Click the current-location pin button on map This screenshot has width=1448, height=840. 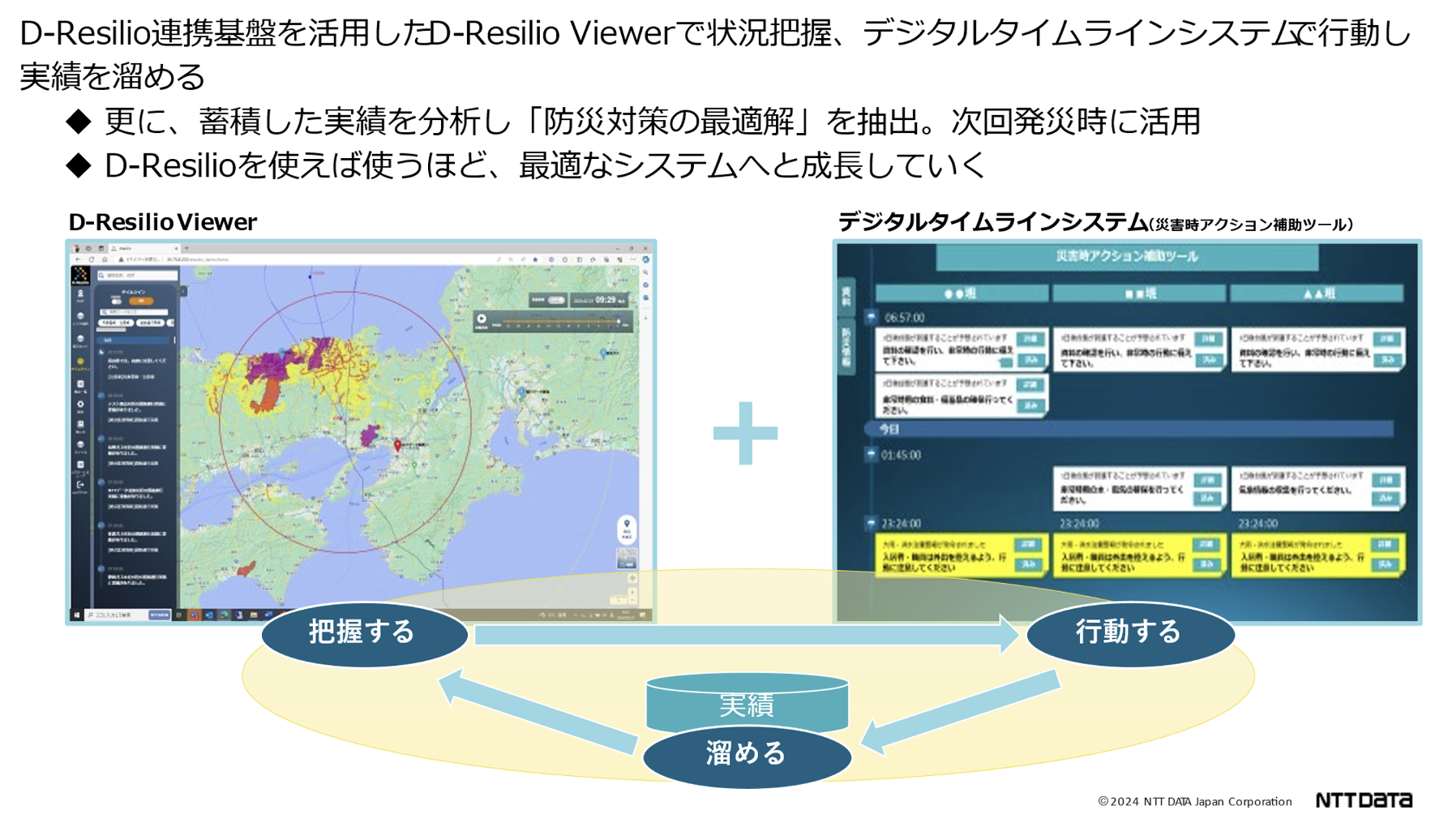(627, 529)
